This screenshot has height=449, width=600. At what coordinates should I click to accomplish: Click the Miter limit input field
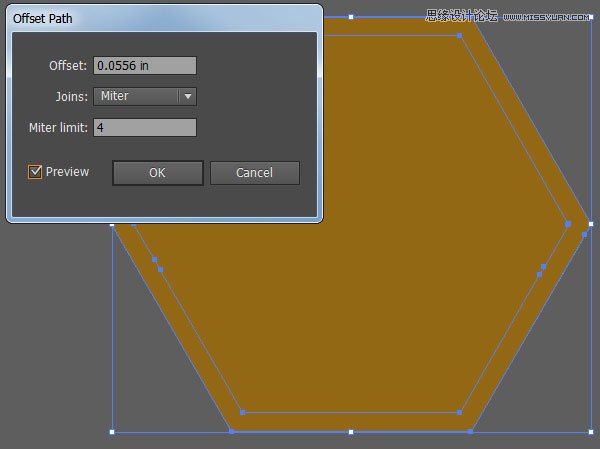coord(145,128)
